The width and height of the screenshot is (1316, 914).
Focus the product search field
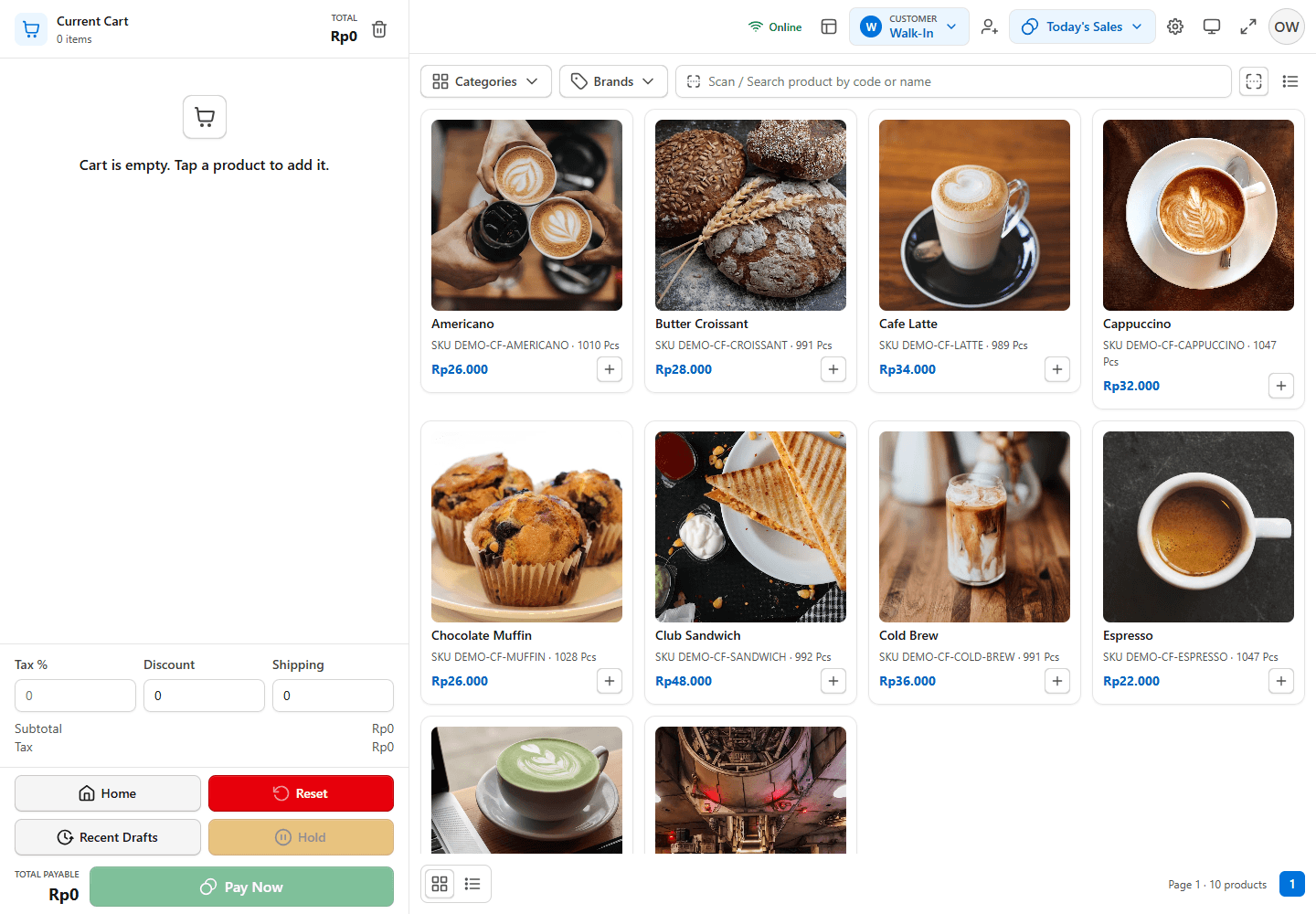point(953,81)
